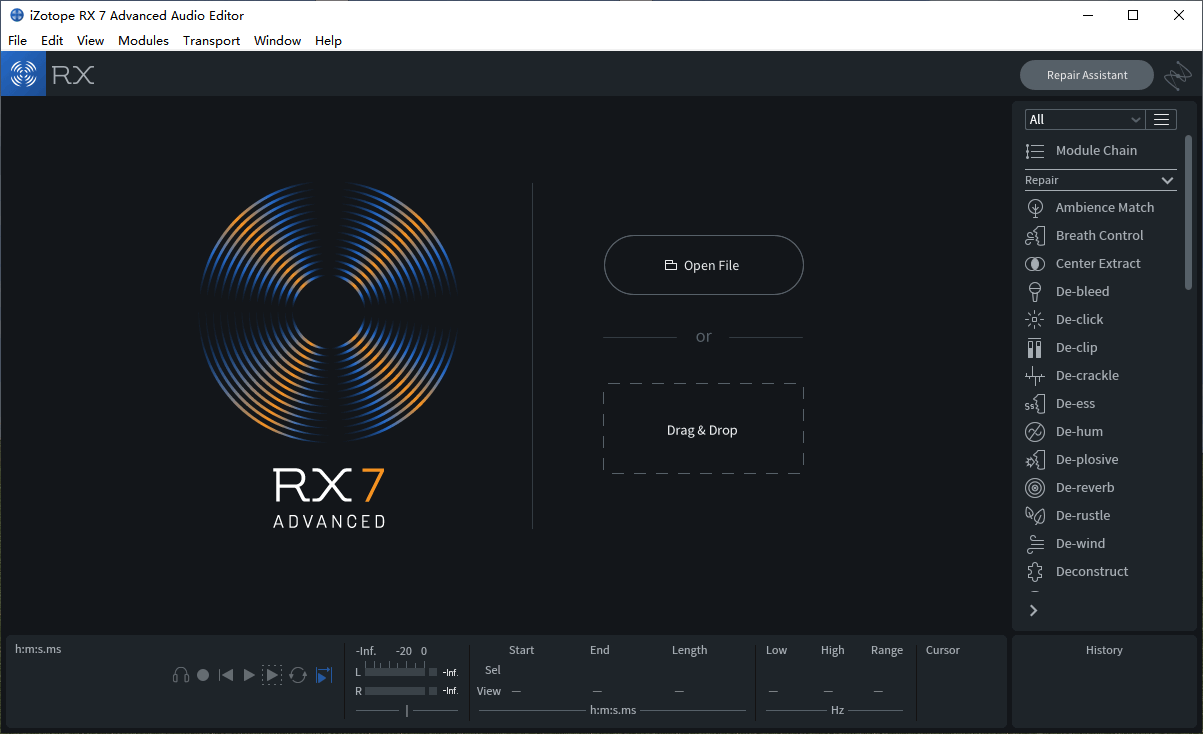Click the Deconstruct puzzle icon
This screenshot has width=1203, height=734.
tap(1035, 572)
